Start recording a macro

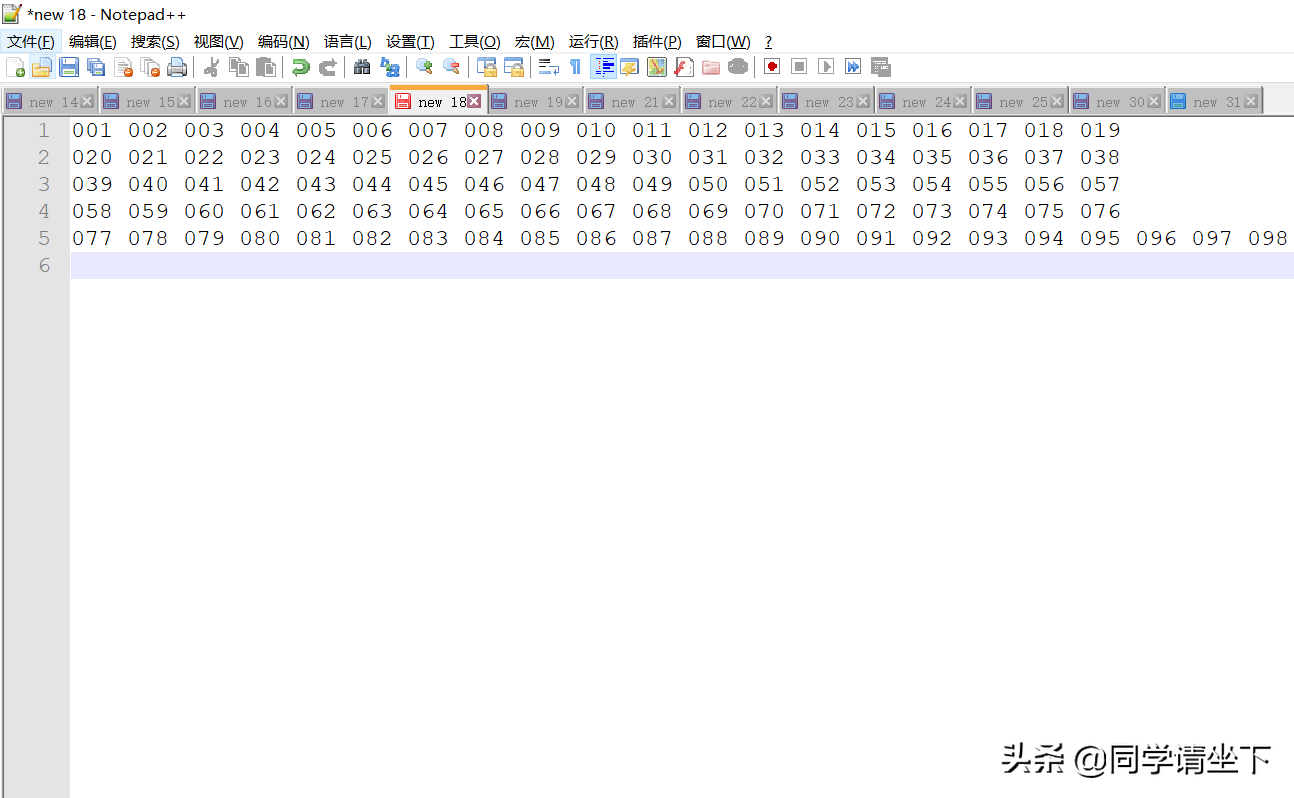(x=771, y=67)
